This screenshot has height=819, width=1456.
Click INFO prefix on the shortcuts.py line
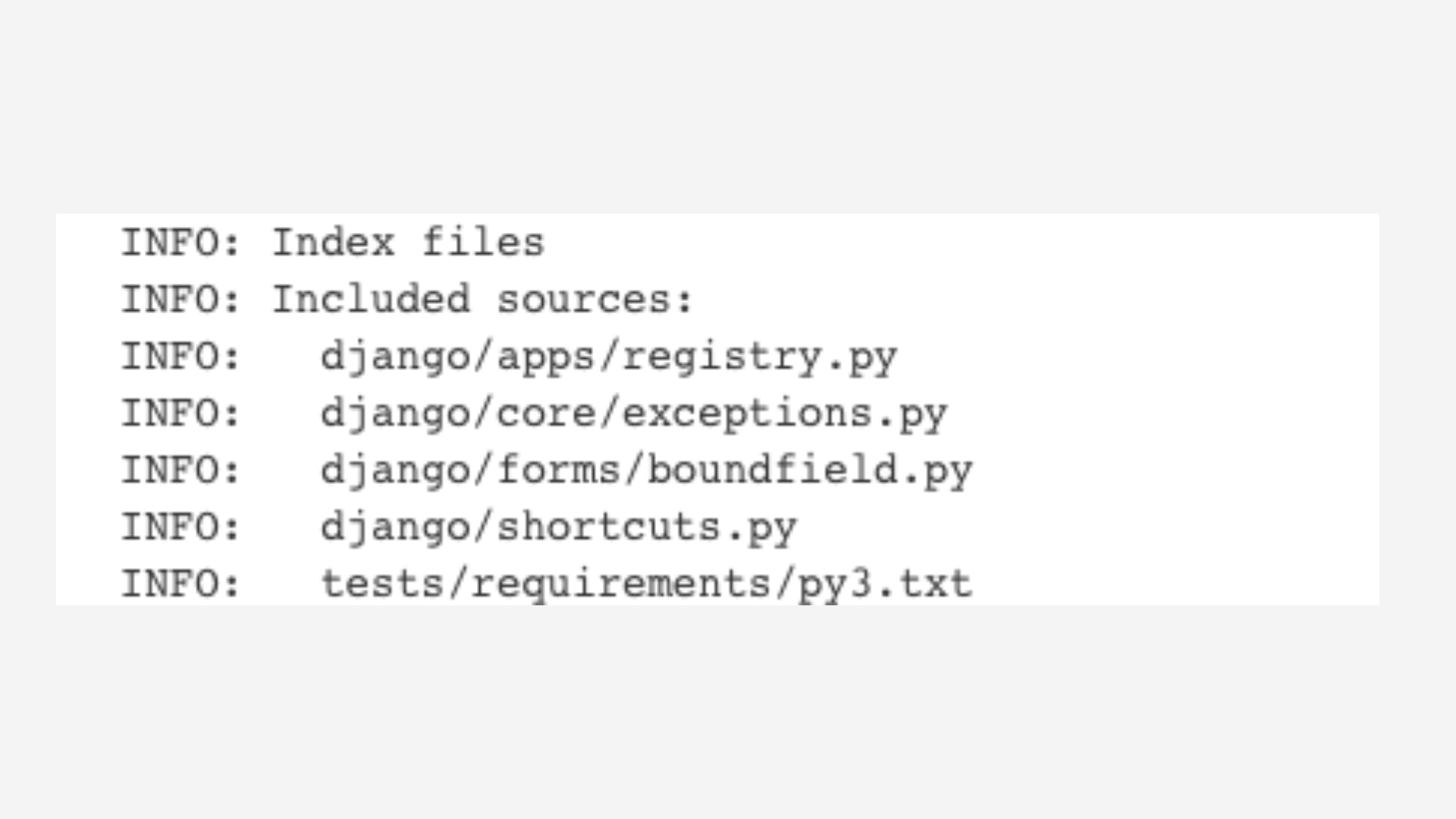pos(180,527)
